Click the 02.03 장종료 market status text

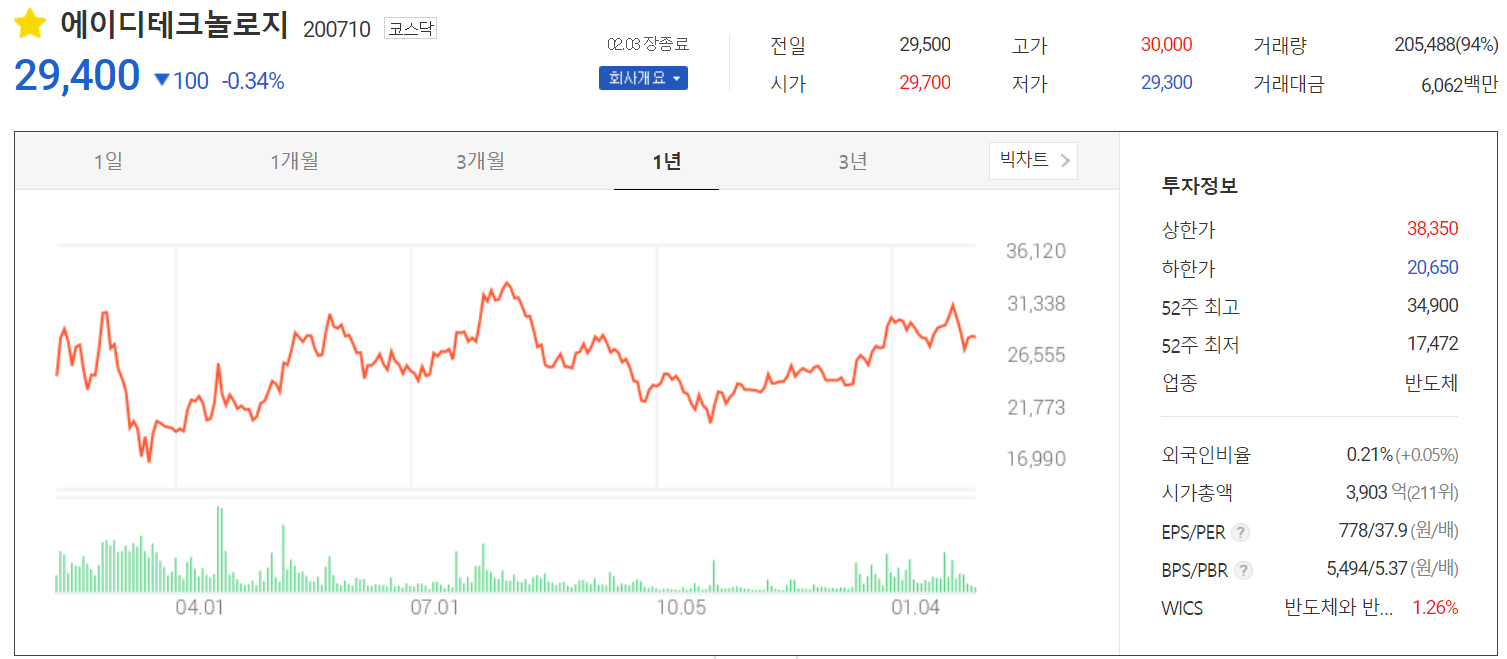[648, 45]
